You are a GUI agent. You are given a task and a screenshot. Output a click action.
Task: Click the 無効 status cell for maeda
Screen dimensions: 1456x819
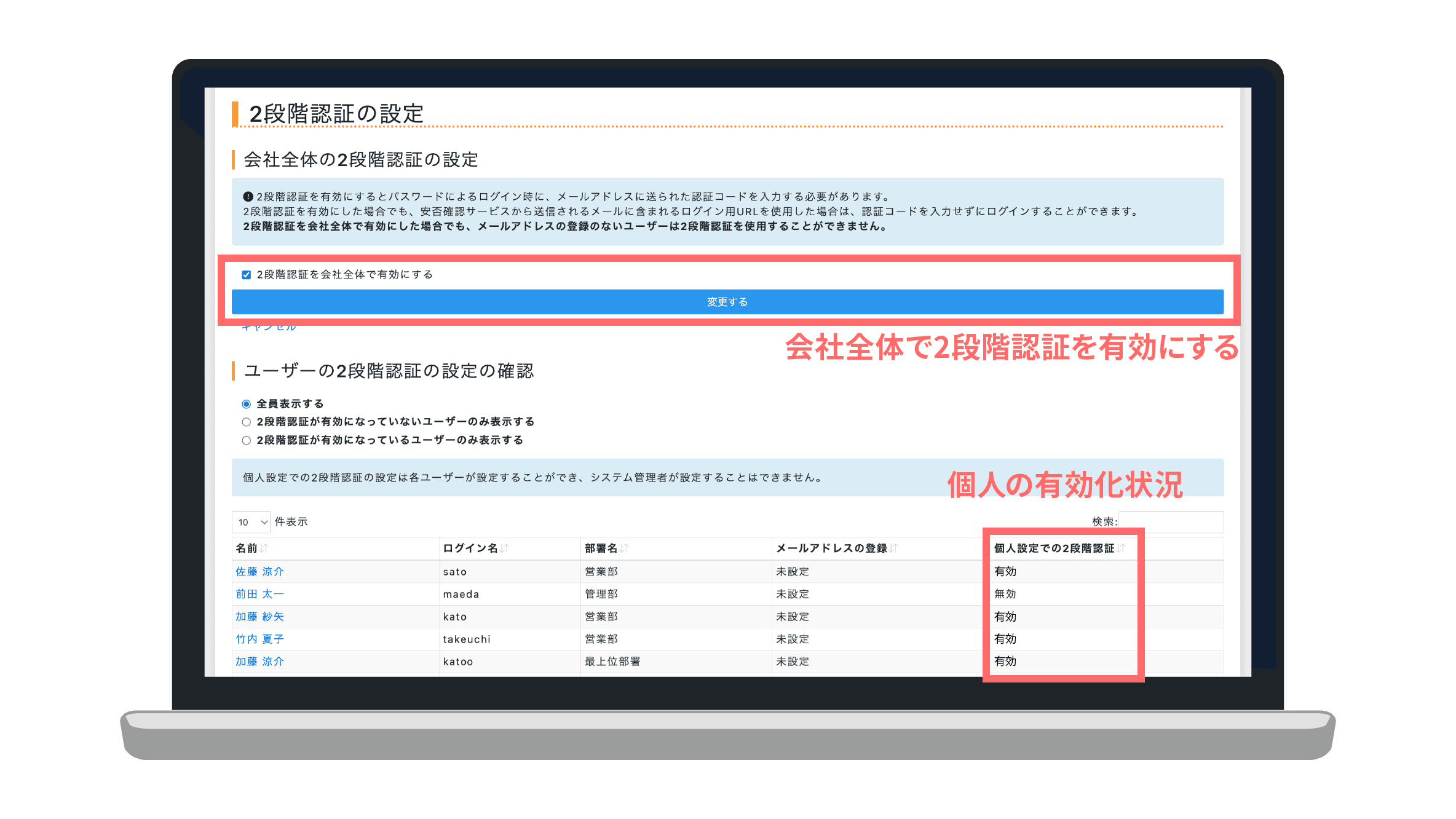coord(1005,594)
